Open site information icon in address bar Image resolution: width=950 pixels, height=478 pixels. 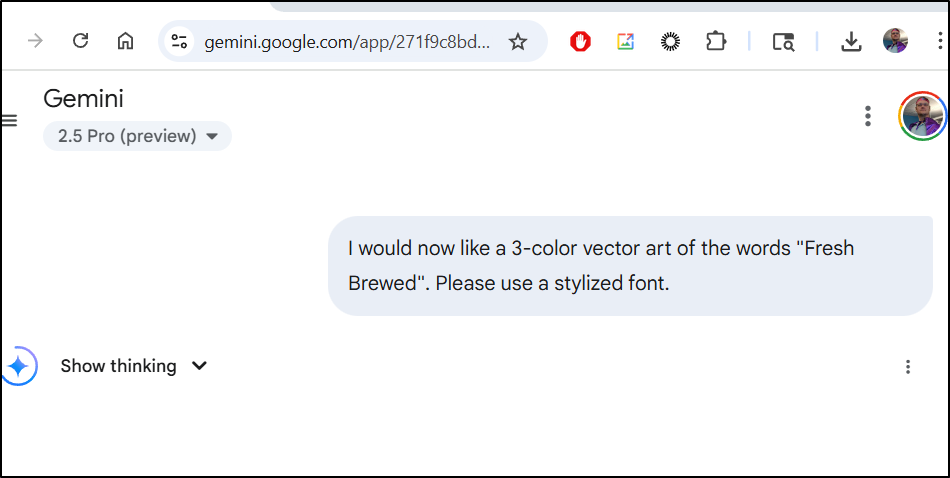[179, 41]
